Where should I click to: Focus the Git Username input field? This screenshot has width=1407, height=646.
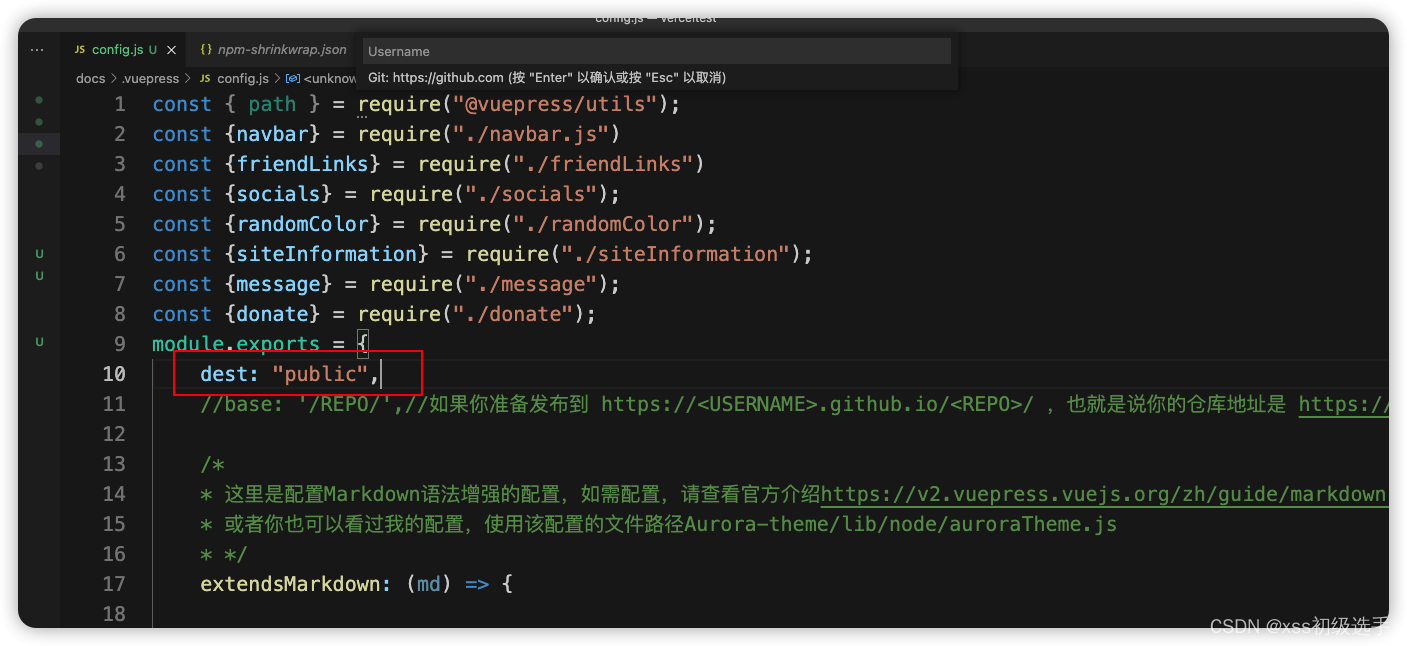[655, 50]
